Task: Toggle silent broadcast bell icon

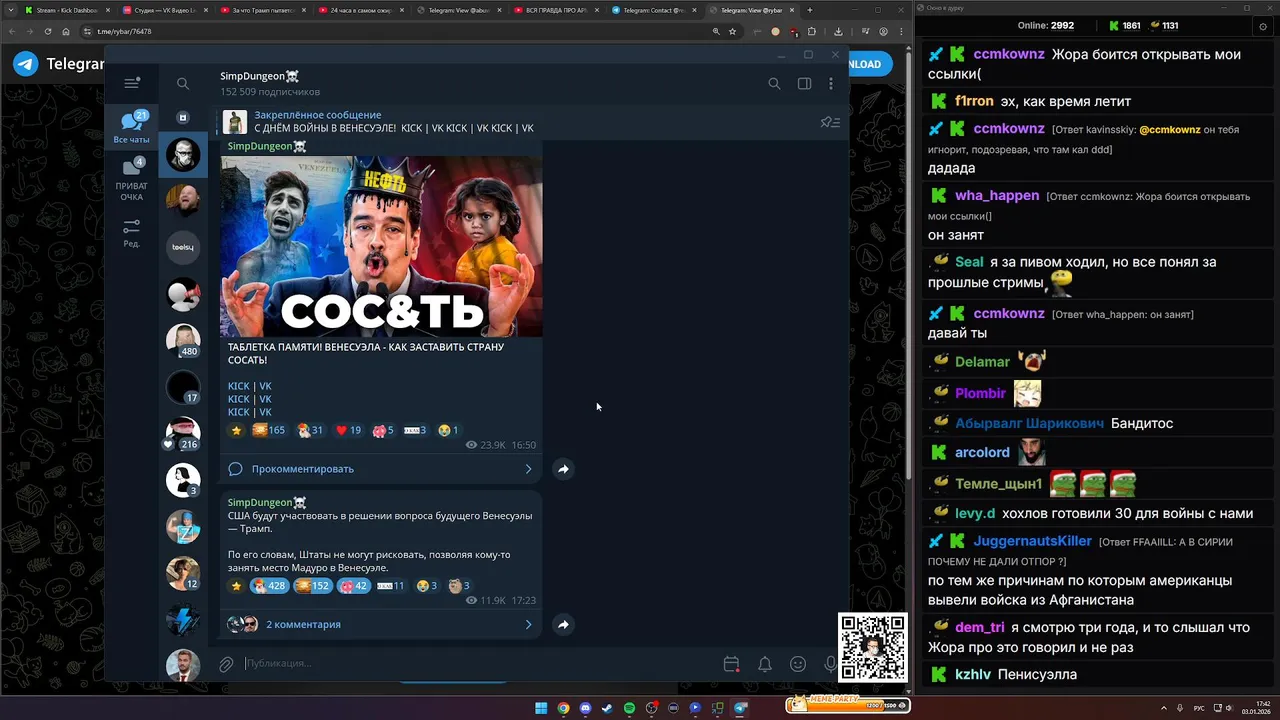Action: [764, 664]
